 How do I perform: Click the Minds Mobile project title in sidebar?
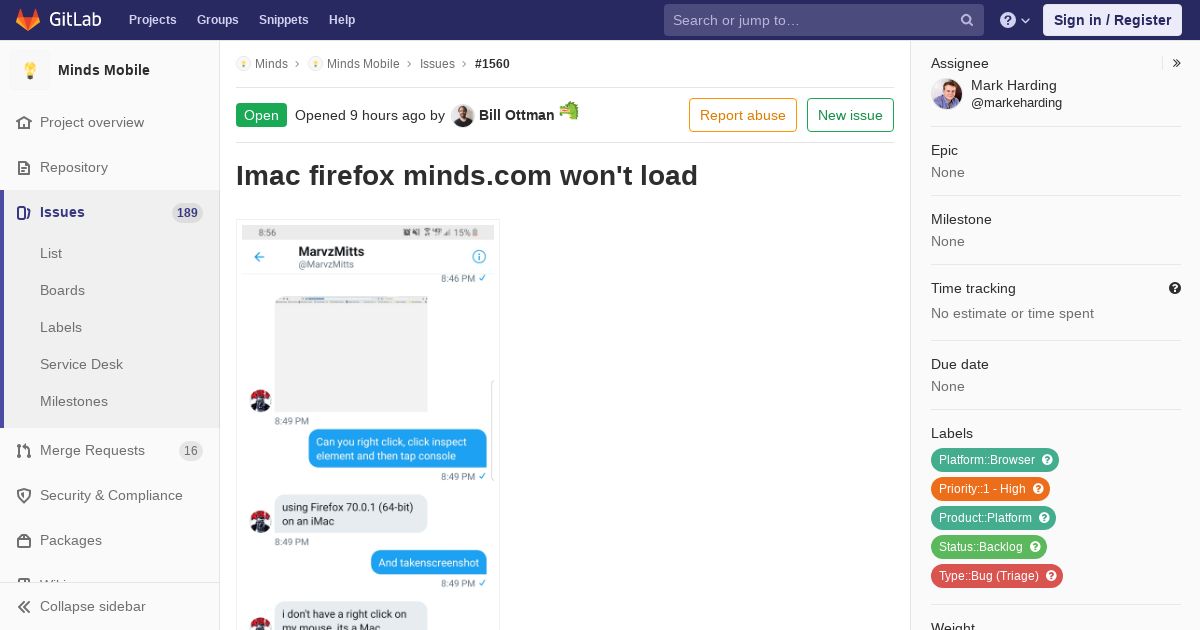pos(104,70)
